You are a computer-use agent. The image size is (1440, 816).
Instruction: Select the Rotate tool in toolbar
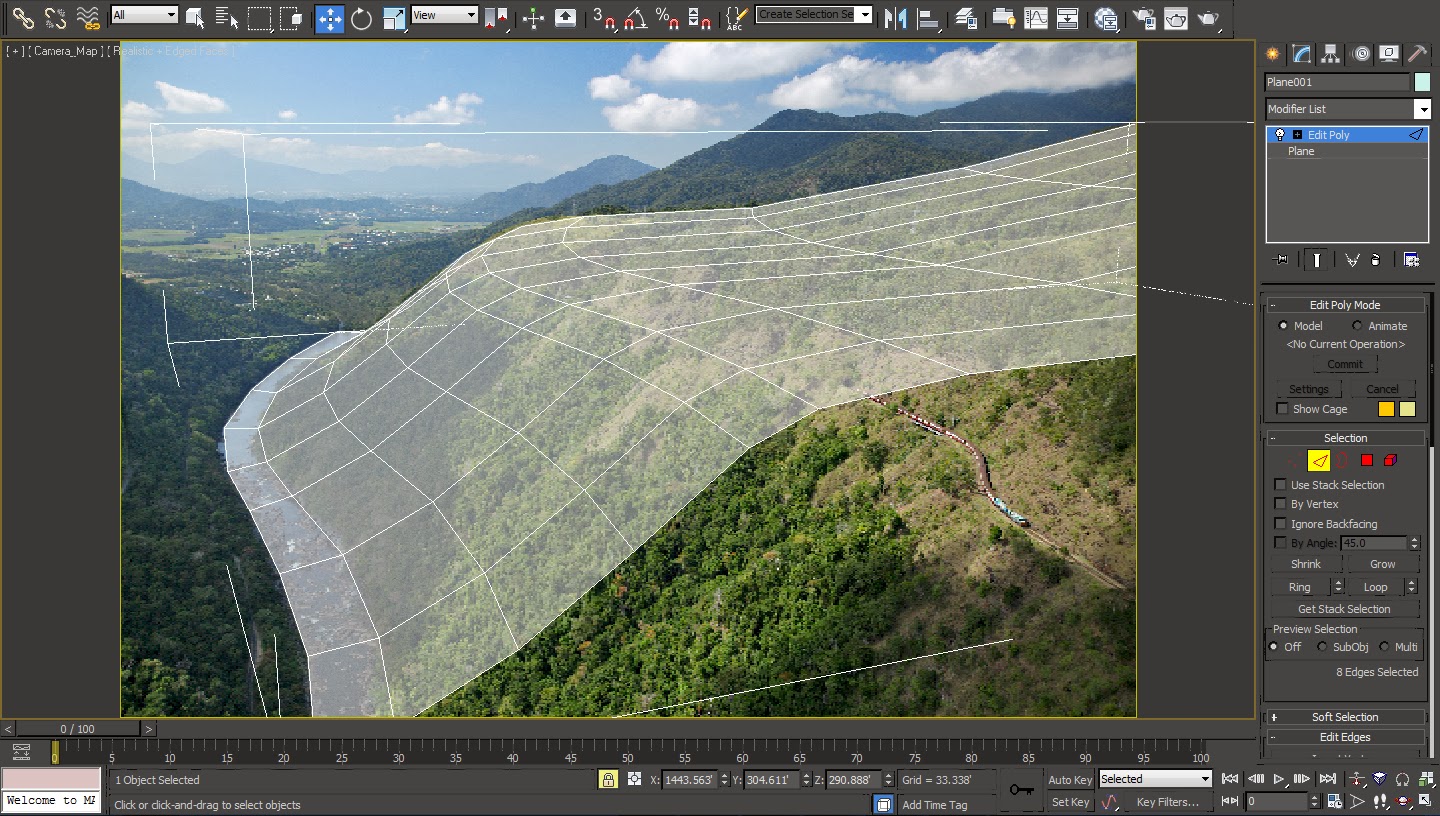click(x=361, y=18)
